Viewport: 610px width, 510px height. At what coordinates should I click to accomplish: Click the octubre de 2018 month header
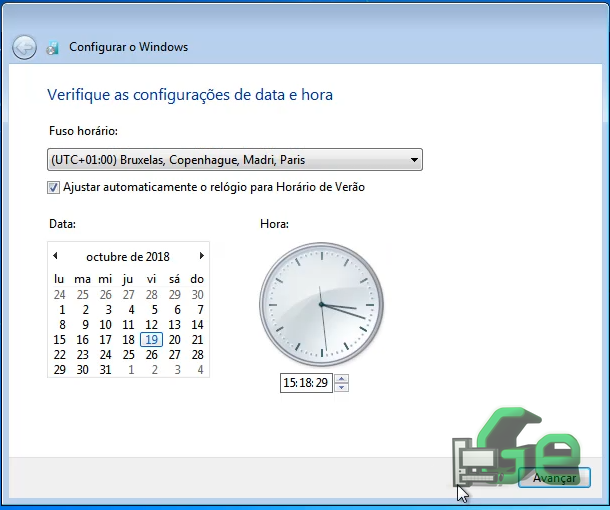[x=128, y=257]
